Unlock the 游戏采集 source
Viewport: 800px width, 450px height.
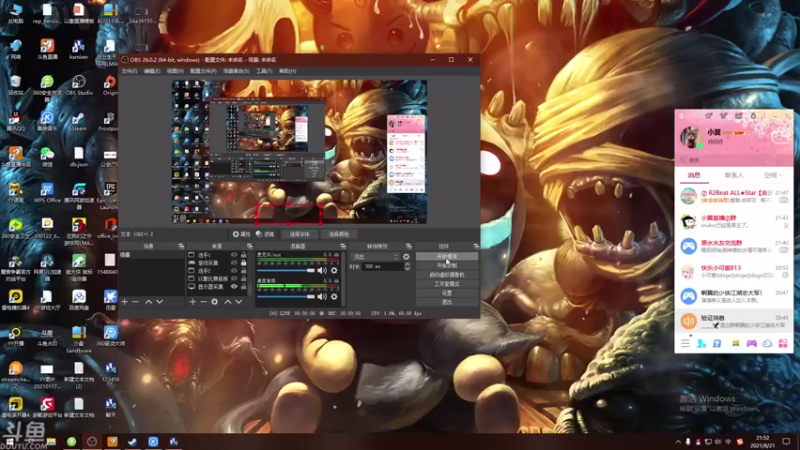click(244, 263)
